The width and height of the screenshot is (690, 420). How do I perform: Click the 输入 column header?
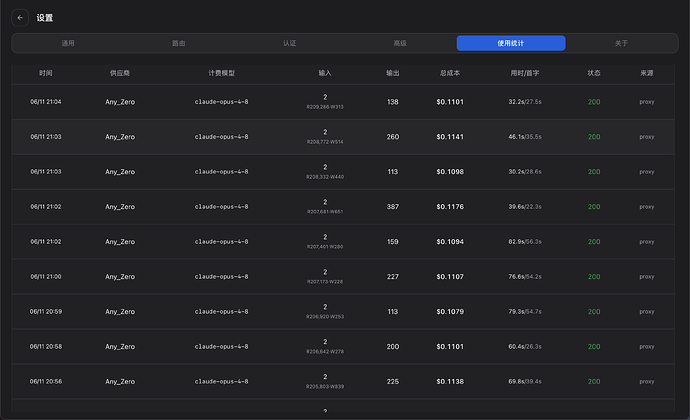tap(325, 73)
